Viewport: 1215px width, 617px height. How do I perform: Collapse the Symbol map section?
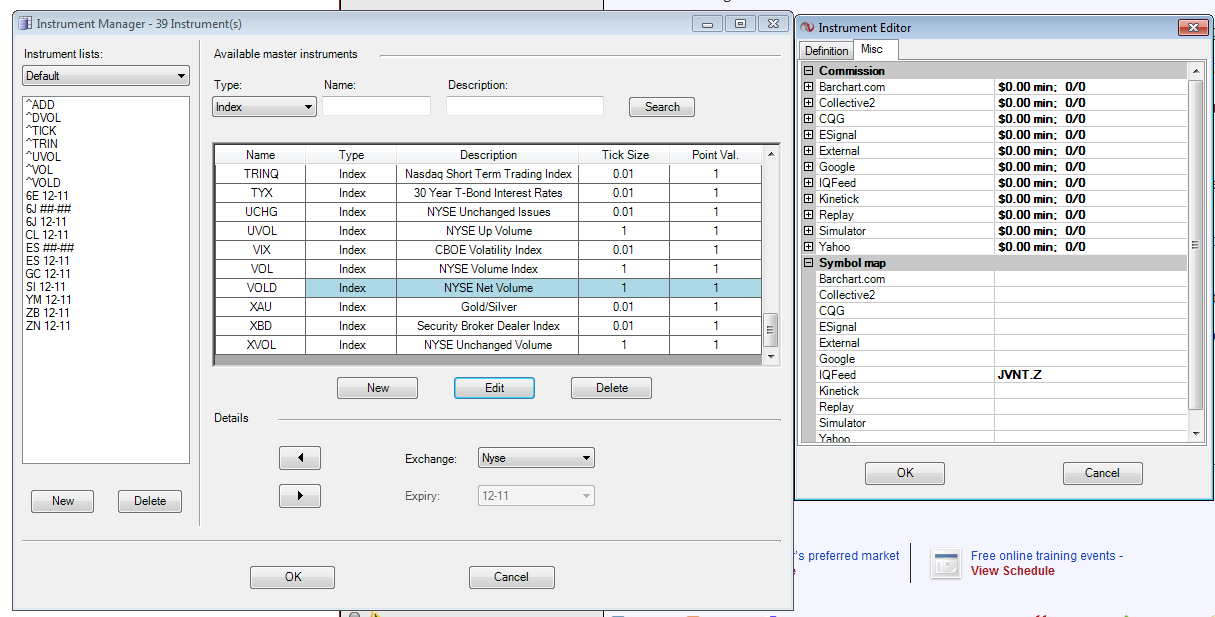809,263
